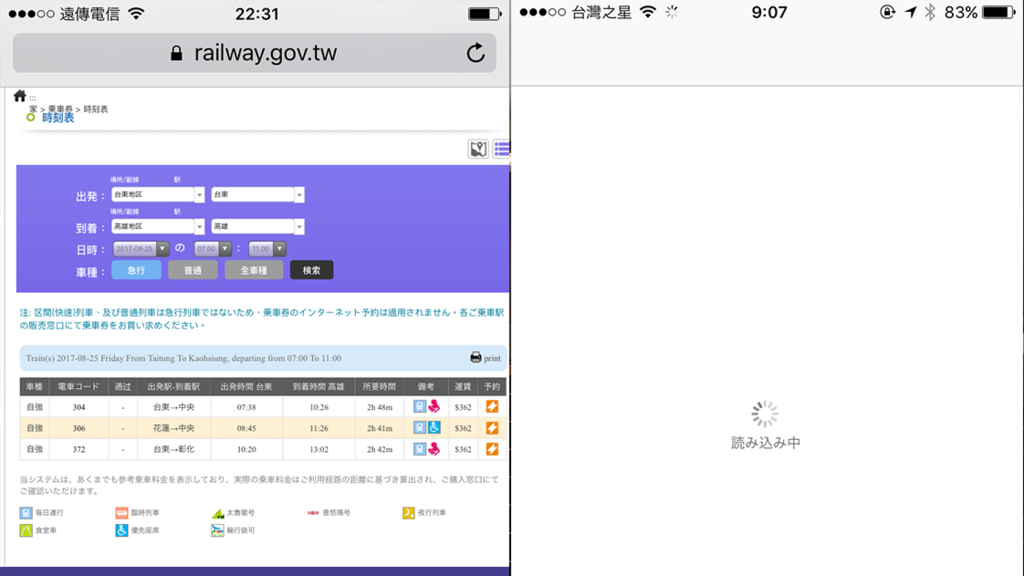
Task: Click train code 306
Action: tap(78, 428)
